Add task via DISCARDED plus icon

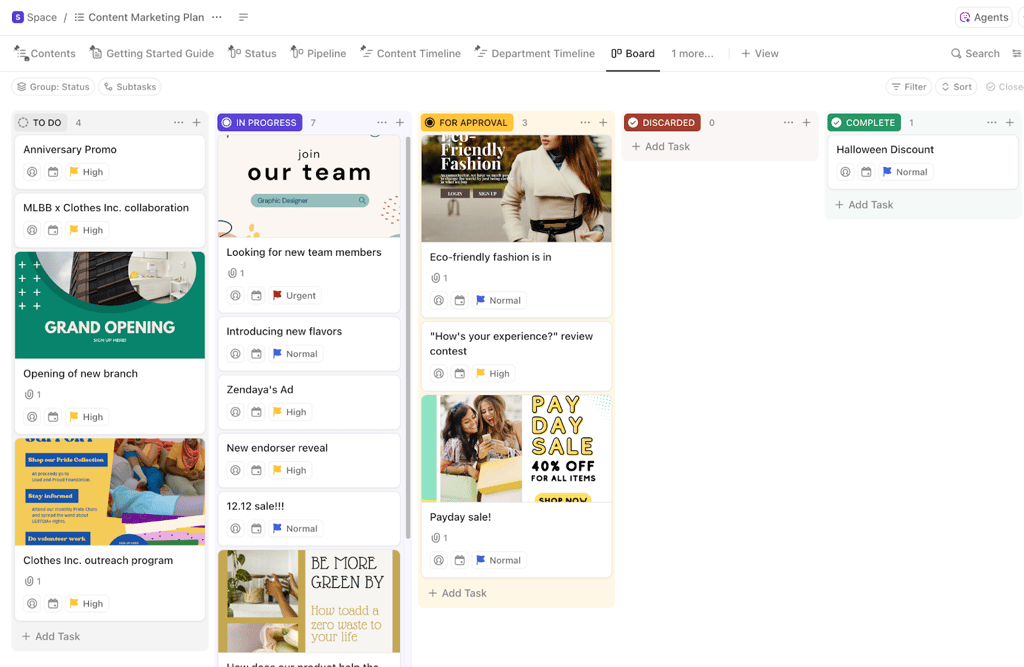807,123
